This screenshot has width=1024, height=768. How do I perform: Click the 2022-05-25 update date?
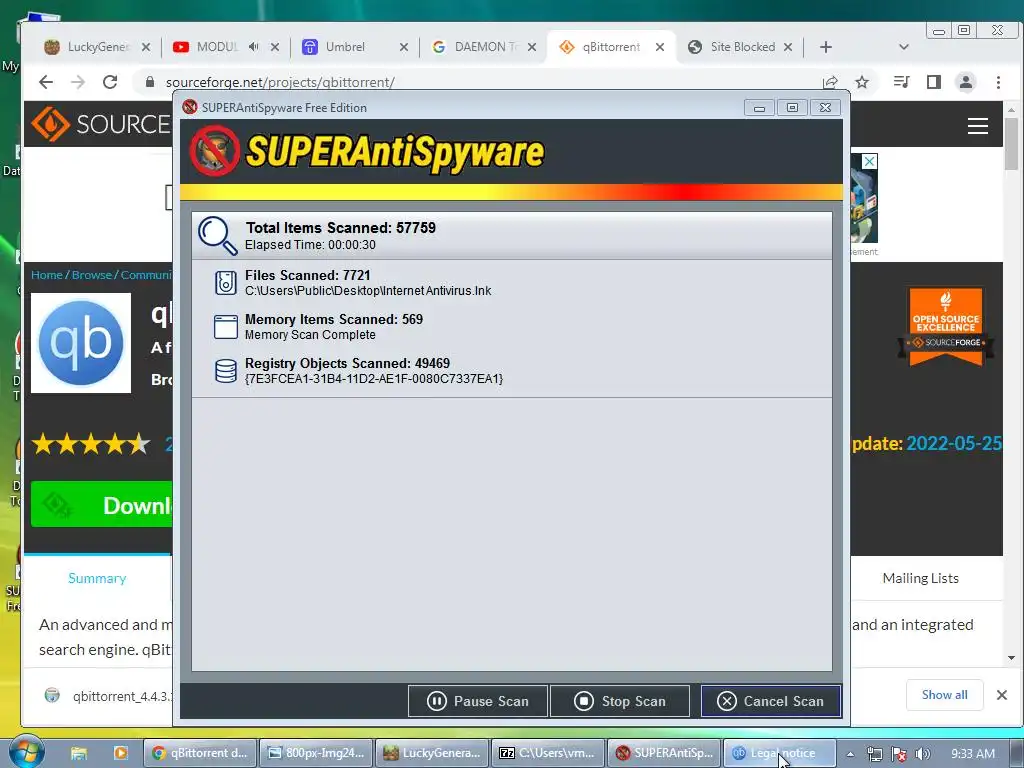953,443
